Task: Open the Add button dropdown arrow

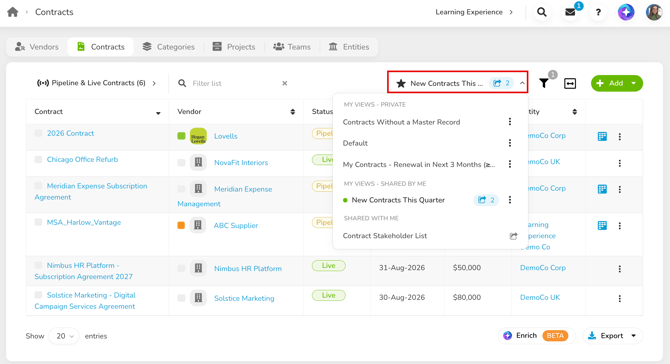Action: click(634, 83)
